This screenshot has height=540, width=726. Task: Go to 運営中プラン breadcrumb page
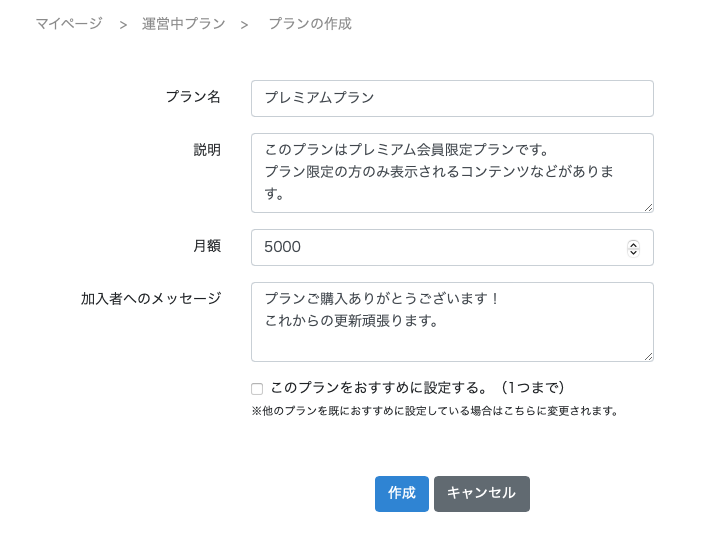point(183,23)
